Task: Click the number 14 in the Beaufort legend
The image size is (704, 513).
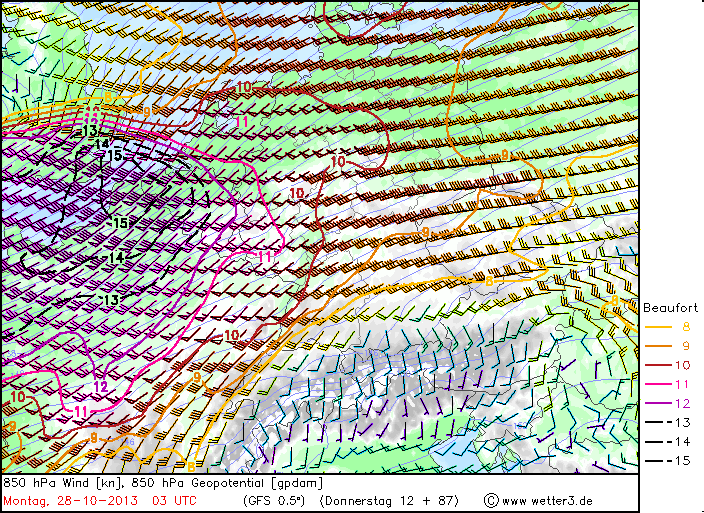Action: 683,442
